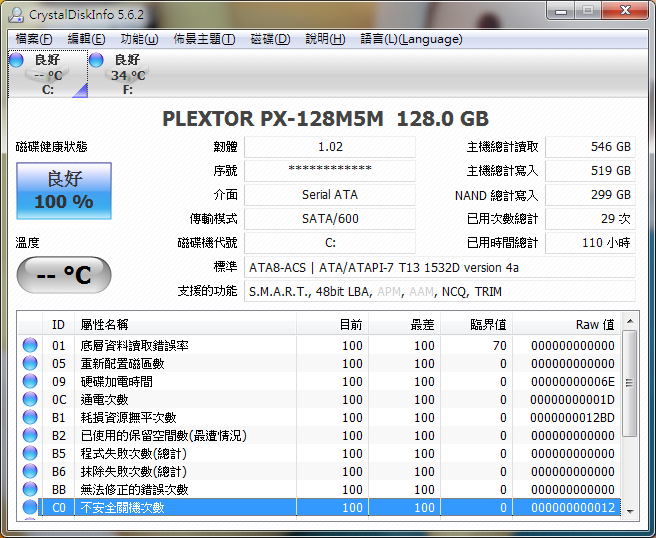
Task: Click threshold value 70 in row 01
Action: (x=500, y=345)
